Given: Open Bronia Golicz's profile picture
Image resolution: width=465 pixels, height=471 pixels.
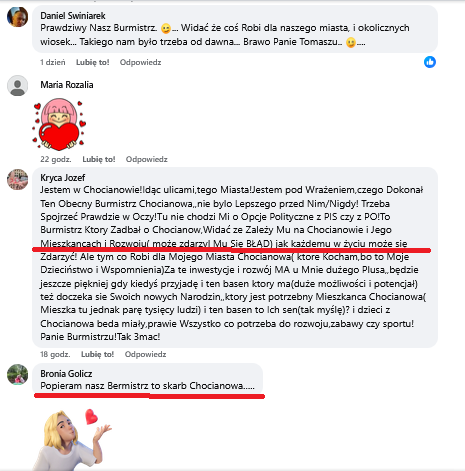Looking at the screenshot, I should [17, 374].
